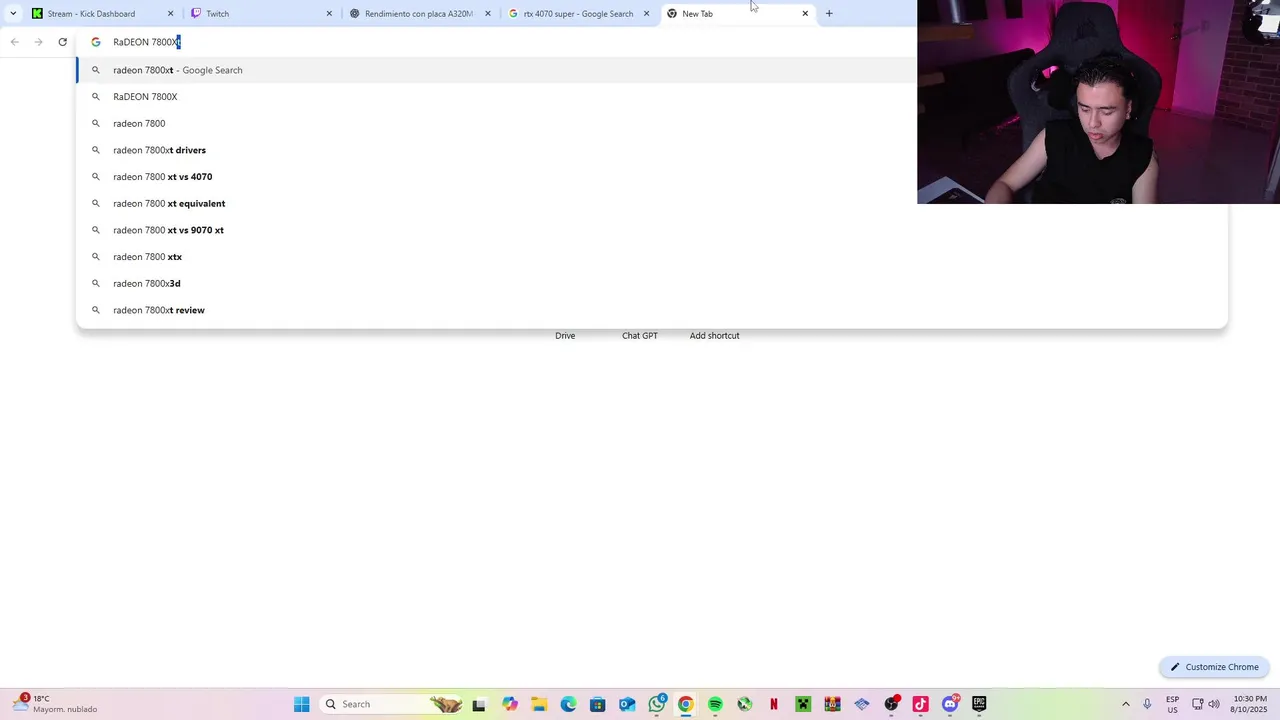Pick suggestion radeon 7800 xt vs 4070

coord(651,177)
